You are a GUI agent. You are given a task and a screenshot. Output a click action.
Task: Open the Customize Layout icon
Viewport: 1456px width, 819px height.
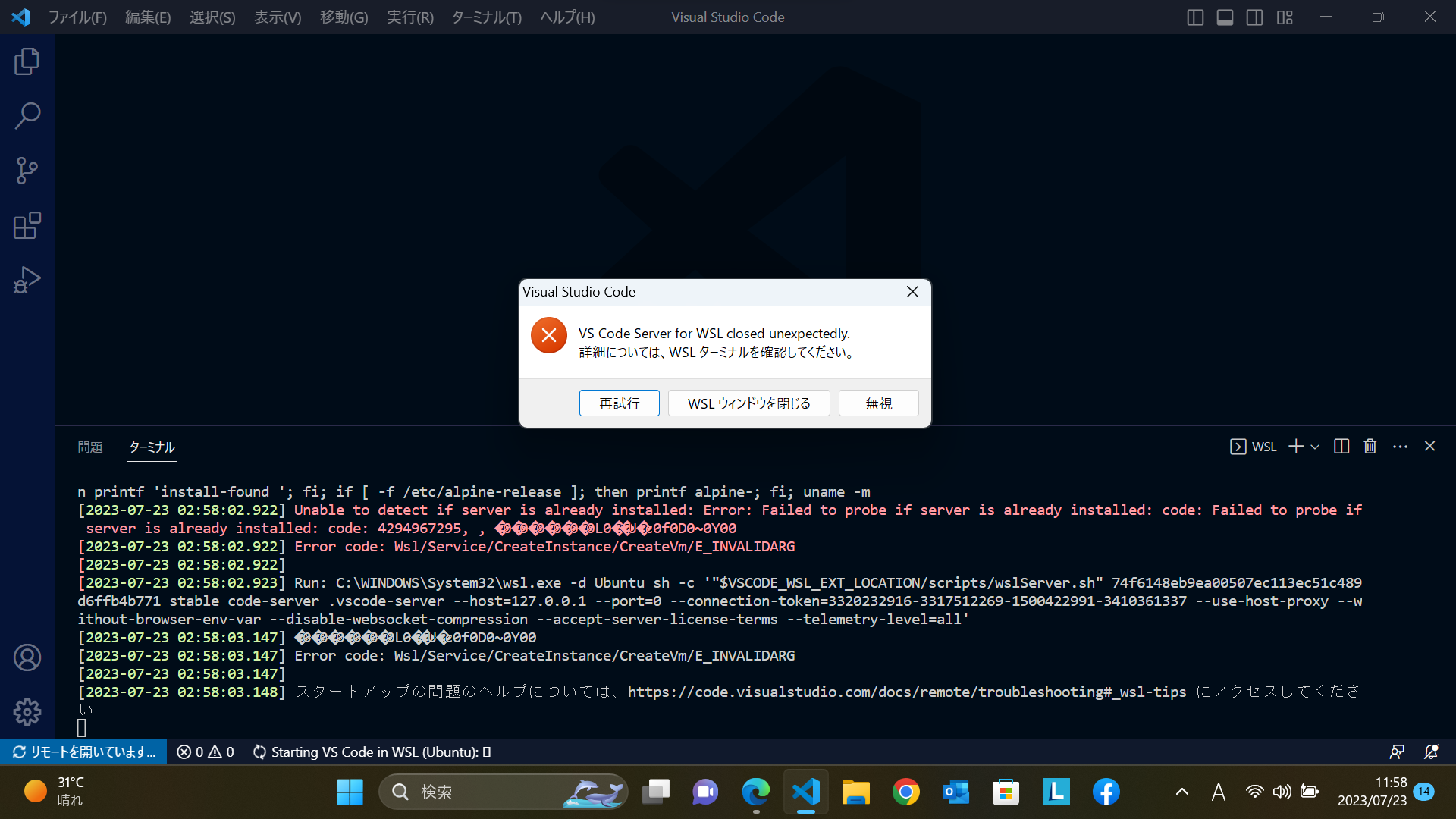tap(1285, 17)
